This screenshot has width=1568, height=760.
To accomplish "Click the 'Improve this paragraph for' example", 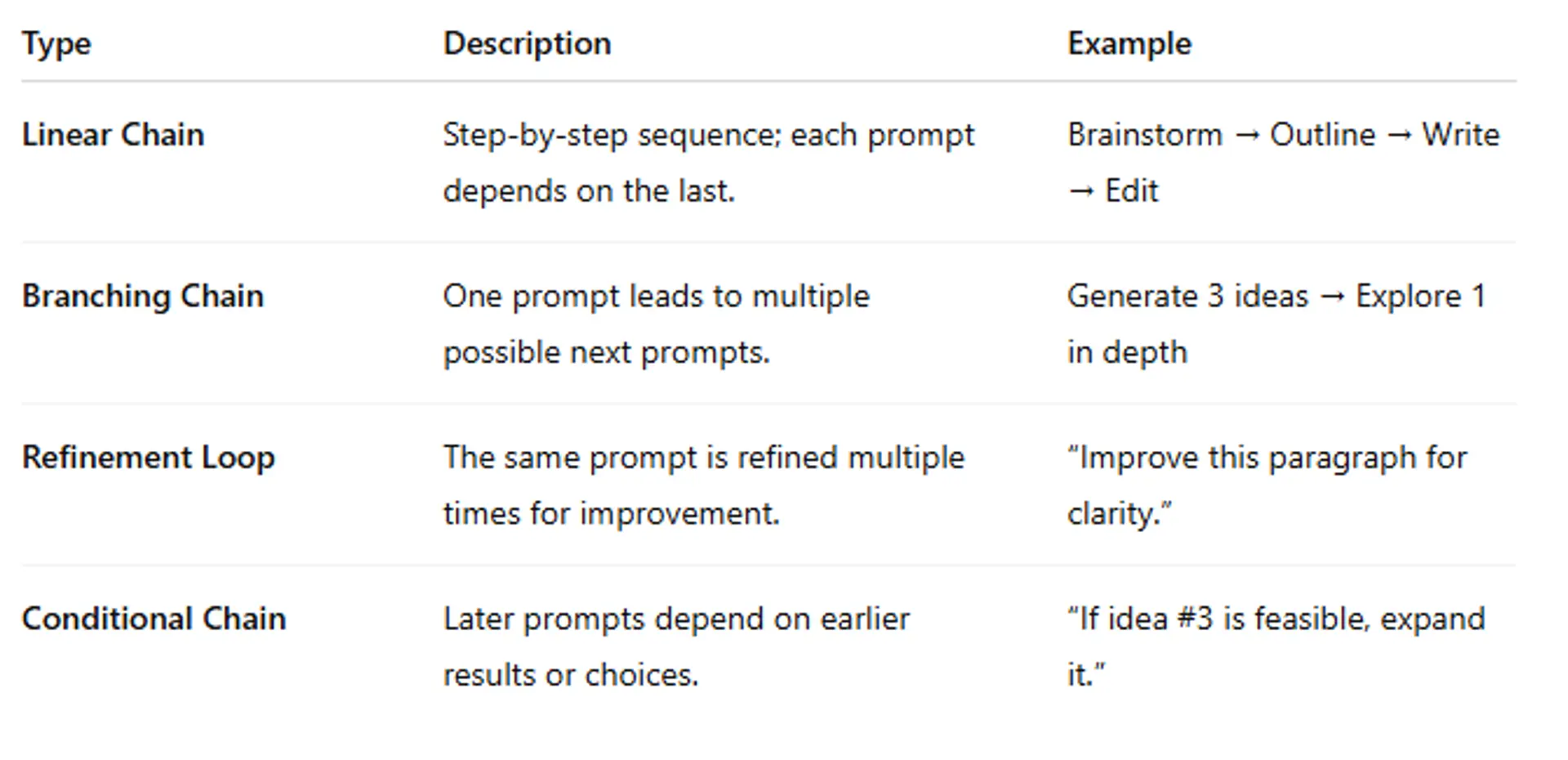I will (x=1267, y=457).
